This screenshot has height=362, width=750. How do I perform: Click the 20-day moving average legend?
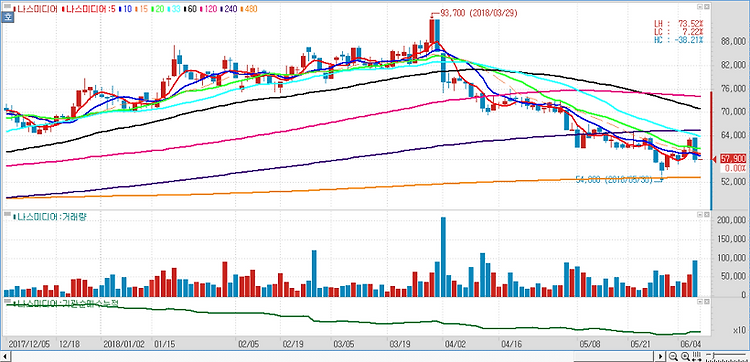pyautogui.click(x=157, y=9)
